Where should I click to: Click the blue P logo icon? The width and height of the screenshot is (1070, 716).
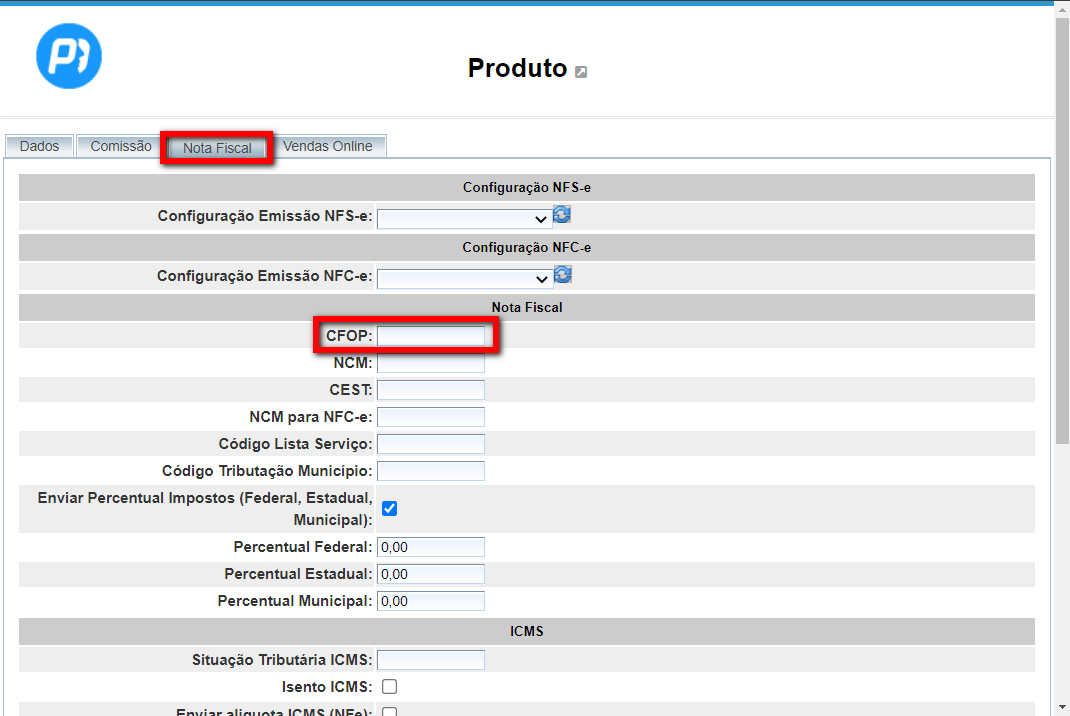(x=69, y=55)
